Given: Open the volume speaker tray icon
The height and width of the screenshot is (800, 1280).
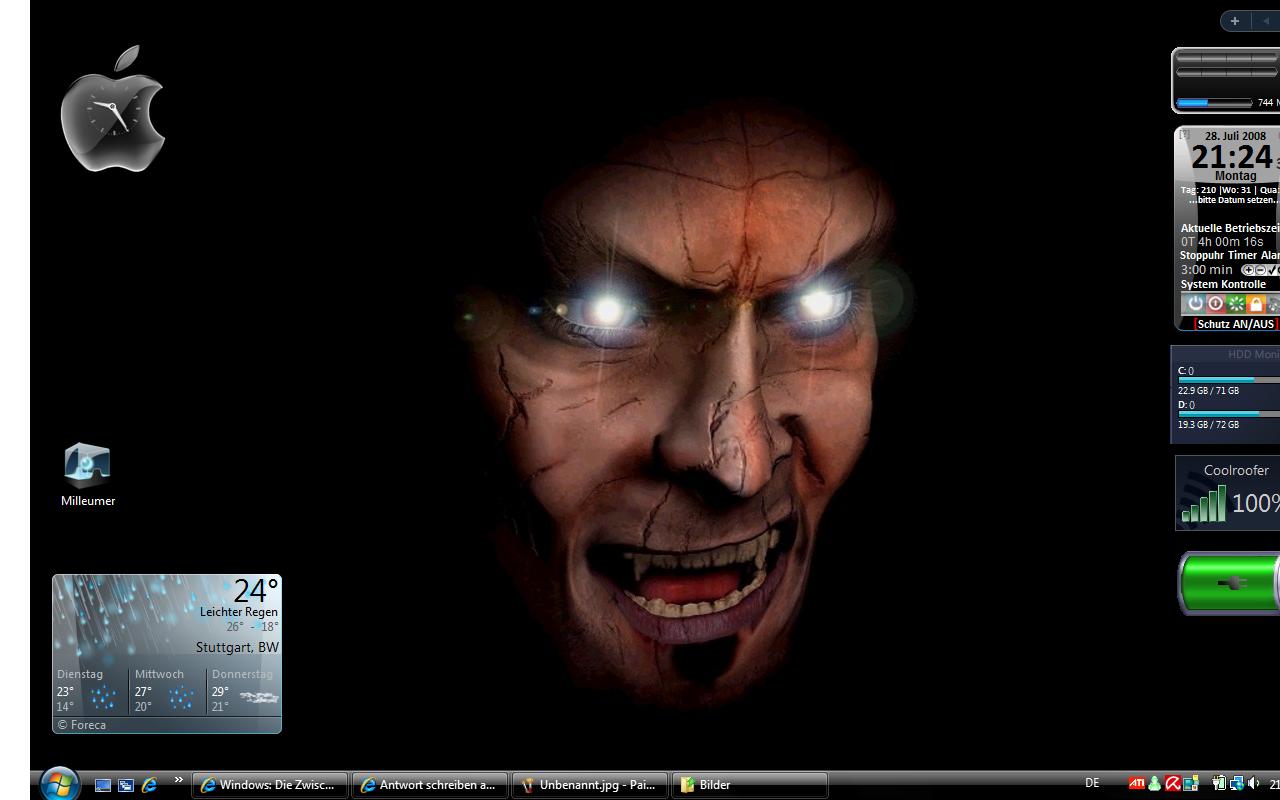Looking at the screenshot, I should click(1254, 785).
